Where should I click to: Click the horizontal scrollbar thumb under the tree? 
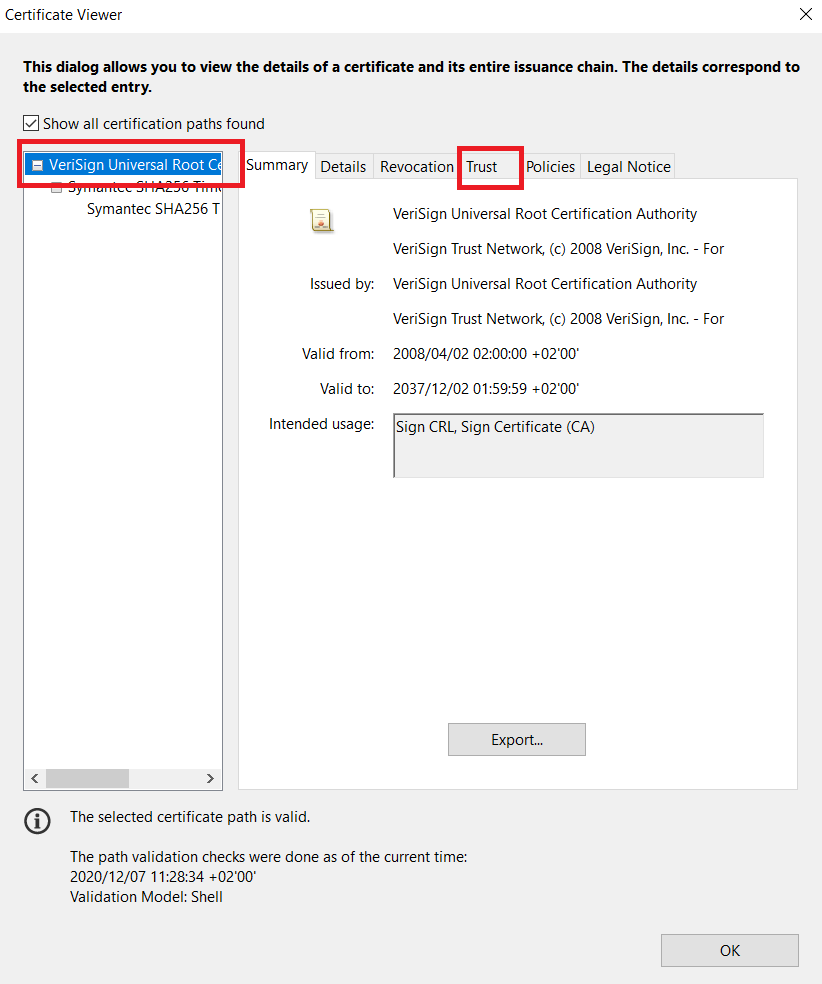tap(87, 779)
